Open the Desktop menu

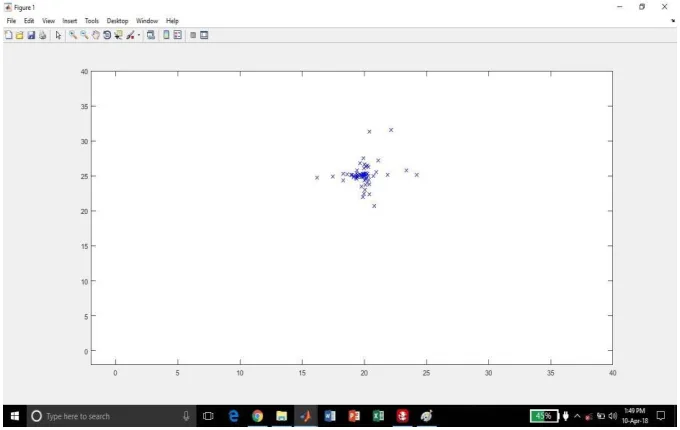click(118, 21)
